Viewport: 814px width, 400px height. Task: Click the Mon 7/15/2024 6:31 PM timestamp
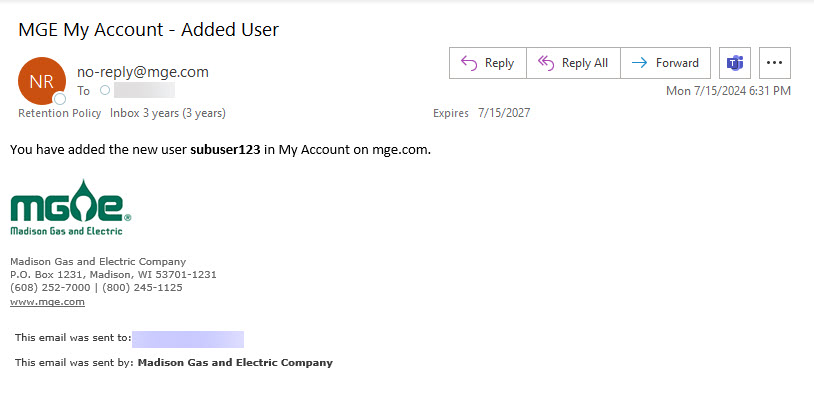pos(728,91)
